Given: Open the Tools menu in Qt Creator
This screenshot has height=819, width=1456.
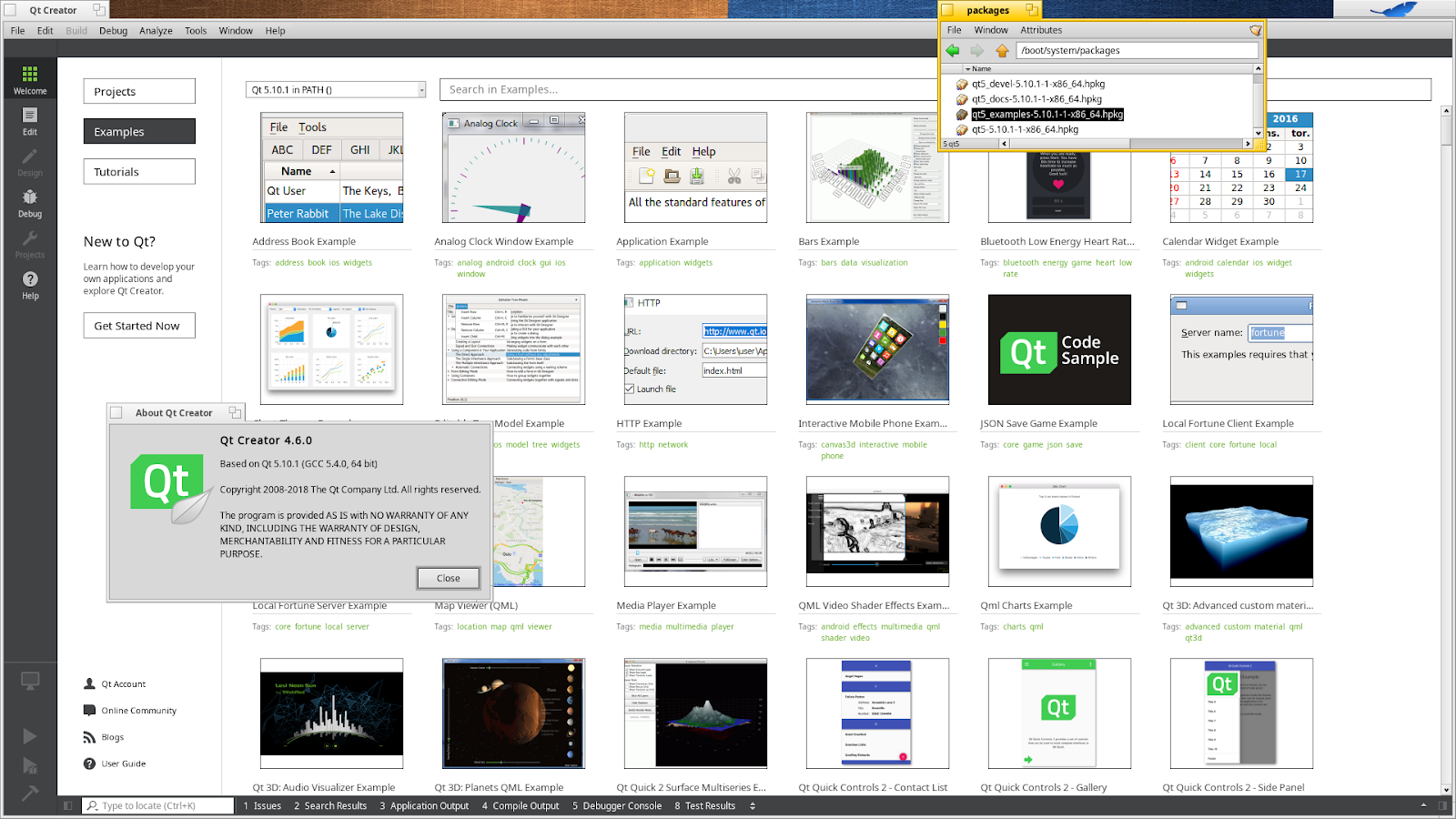Looking at the screenshot, I should [x=196, y=30].
